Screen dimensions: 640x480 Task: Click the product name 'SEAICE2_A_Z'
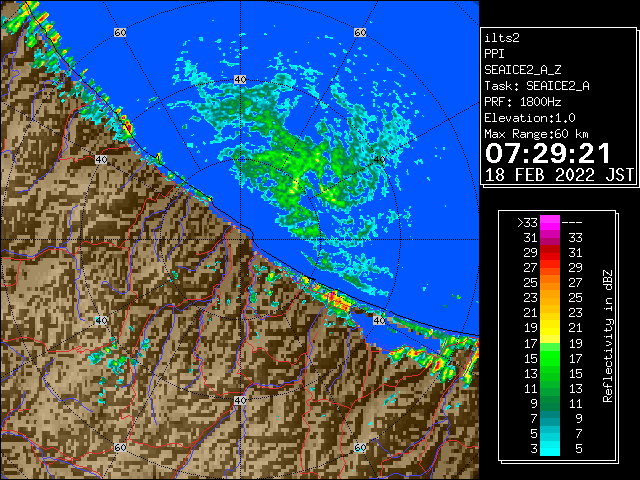click(x=523, y=70)
